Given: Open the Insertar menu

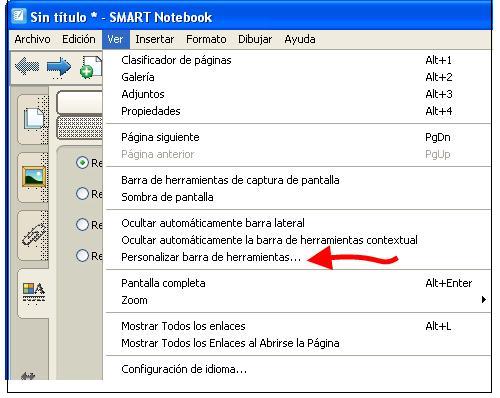Looking at the screenshot, I should click(x=155, y=39).
